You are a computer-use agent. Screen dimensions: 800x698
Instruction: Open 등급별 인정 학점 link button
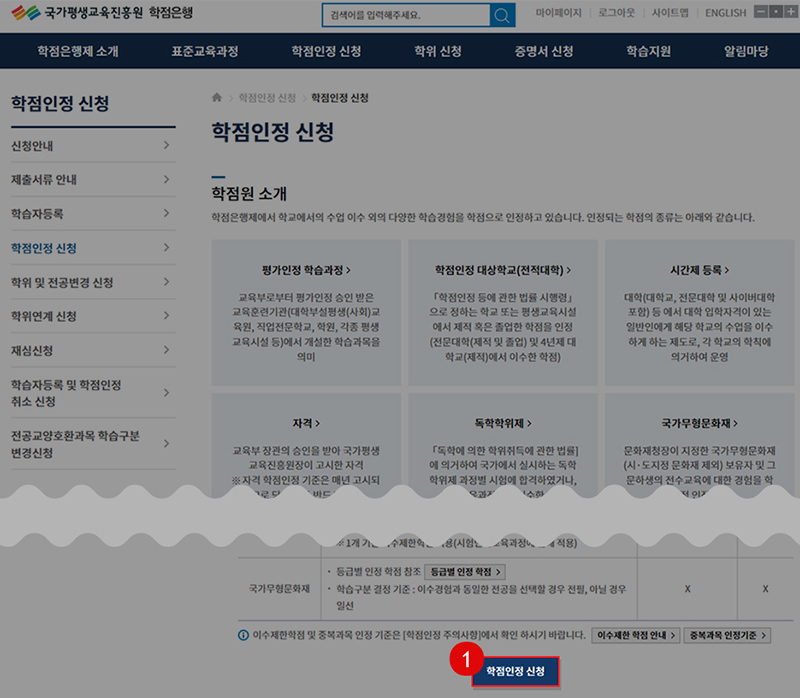(x=464, y=572)
